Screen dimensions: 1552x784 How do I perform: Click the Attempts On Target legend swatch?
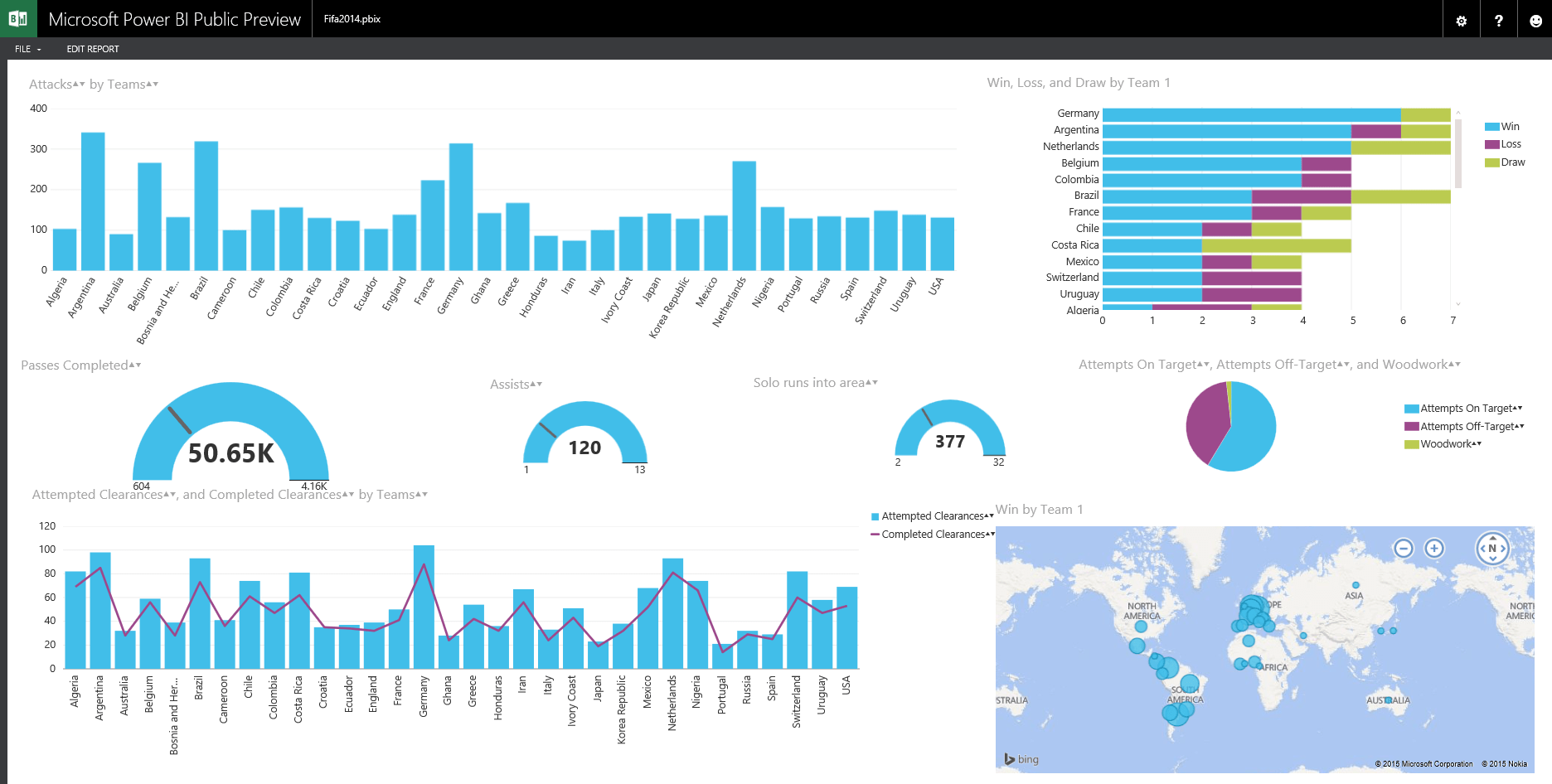[1412, 409]
